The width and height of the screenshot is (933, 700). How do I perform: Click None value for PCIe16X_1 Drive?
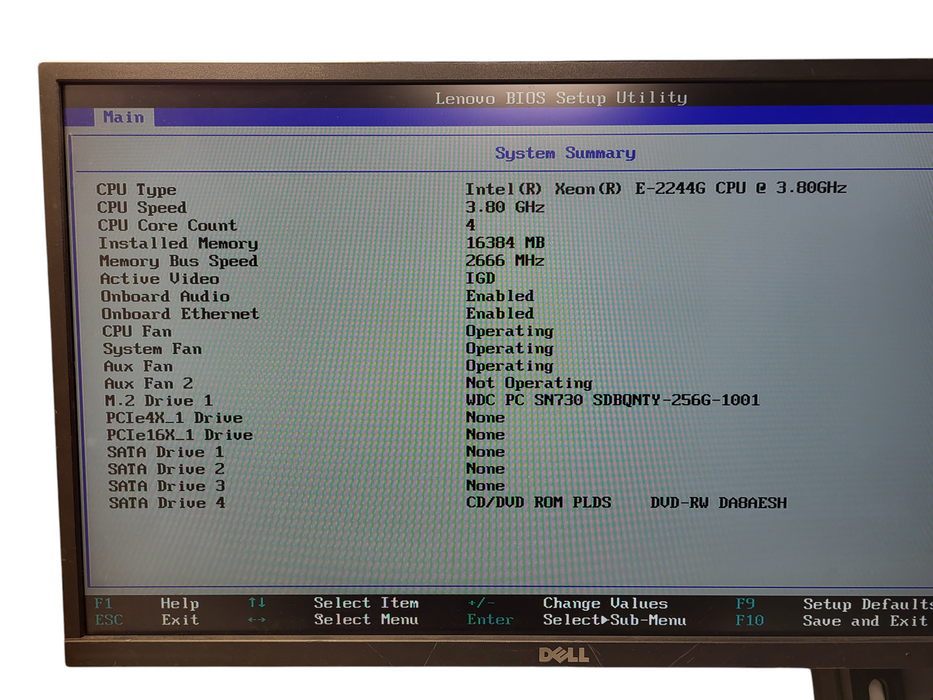click(x=485, y=435)
